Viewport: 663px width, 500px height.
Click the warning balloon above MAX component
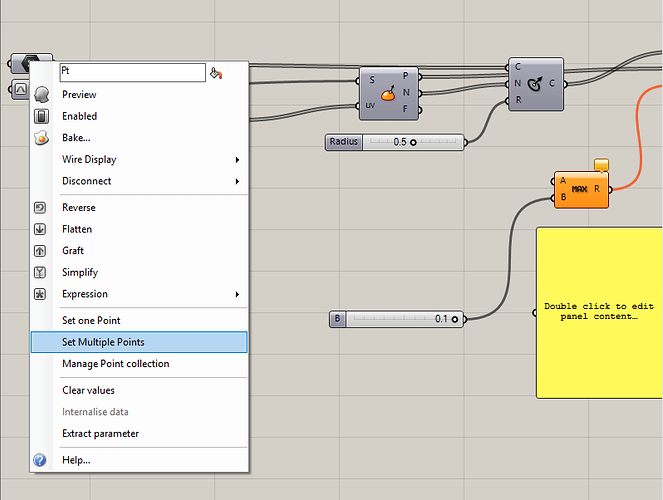click(x=601, y=165)
